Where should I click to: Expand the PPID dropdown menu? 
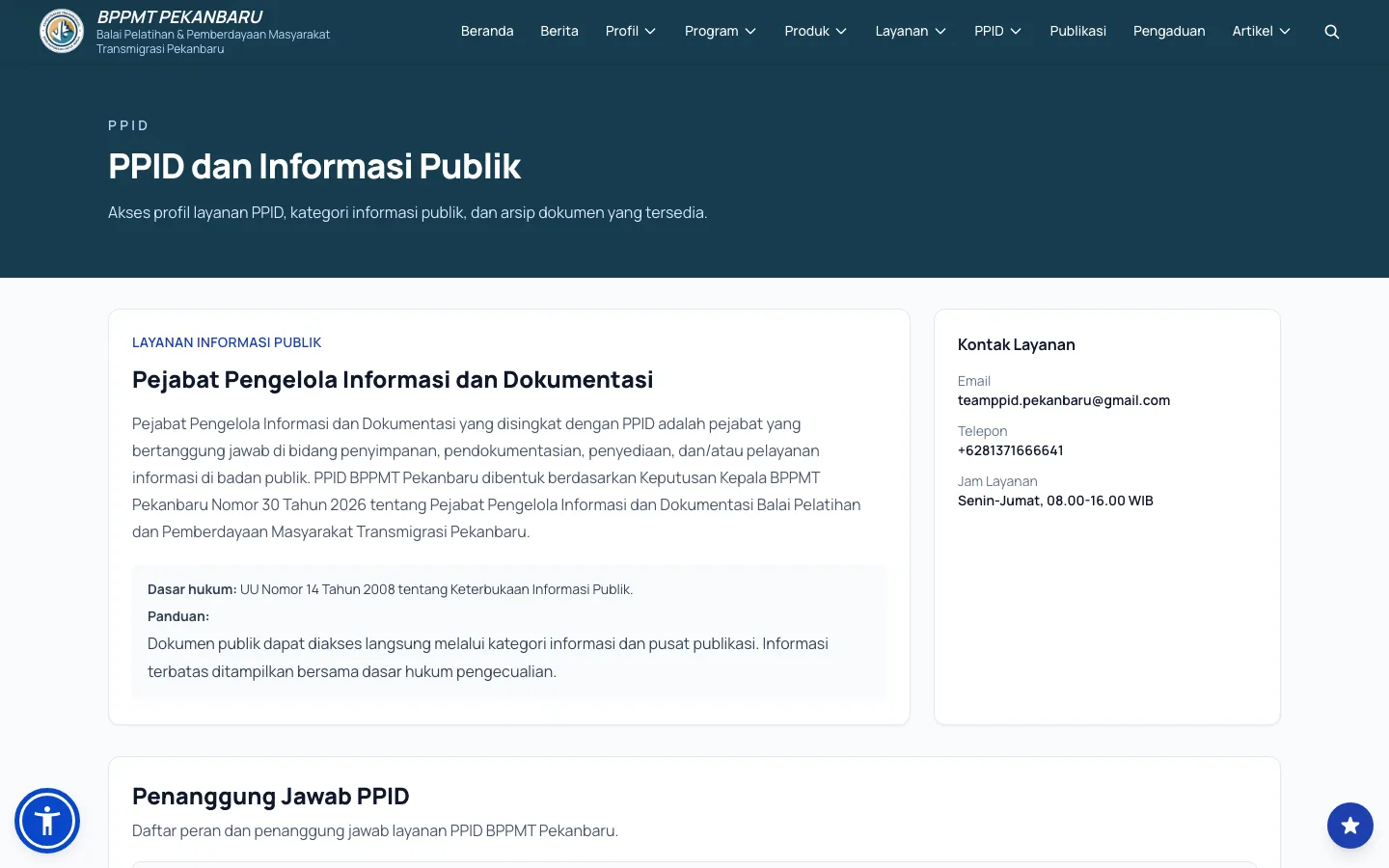point(998,31)
